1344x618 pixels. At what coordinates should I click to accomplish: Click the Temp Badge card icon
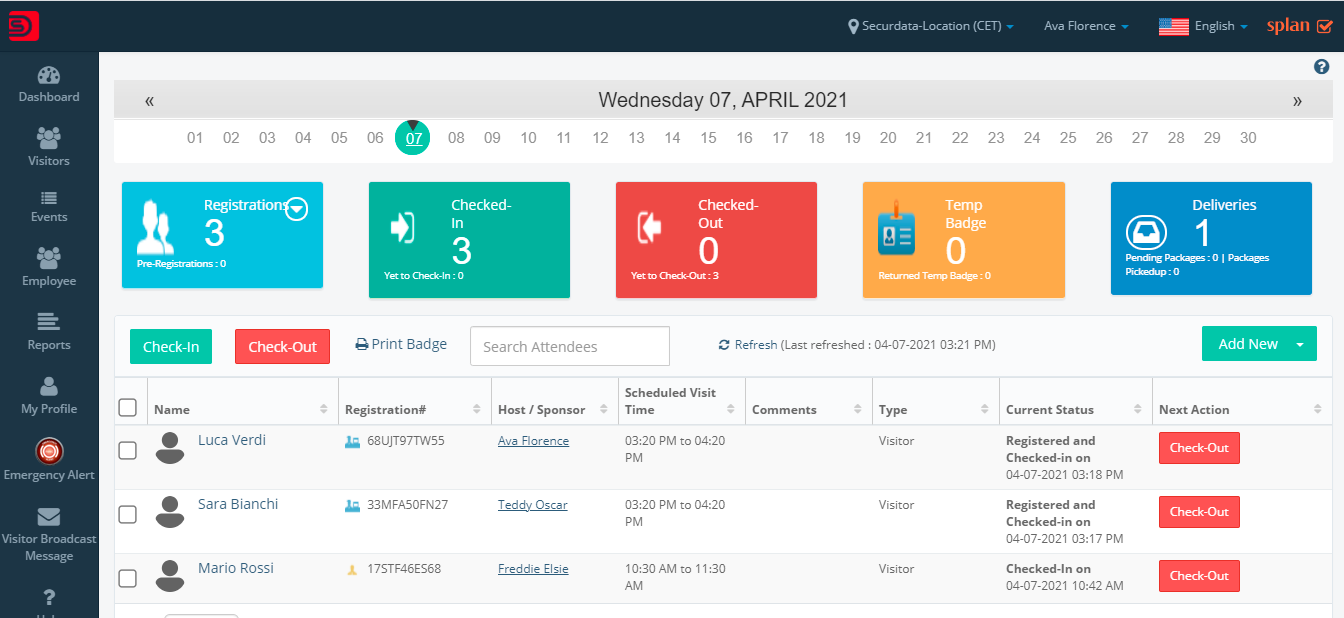[x=897, y=228]
